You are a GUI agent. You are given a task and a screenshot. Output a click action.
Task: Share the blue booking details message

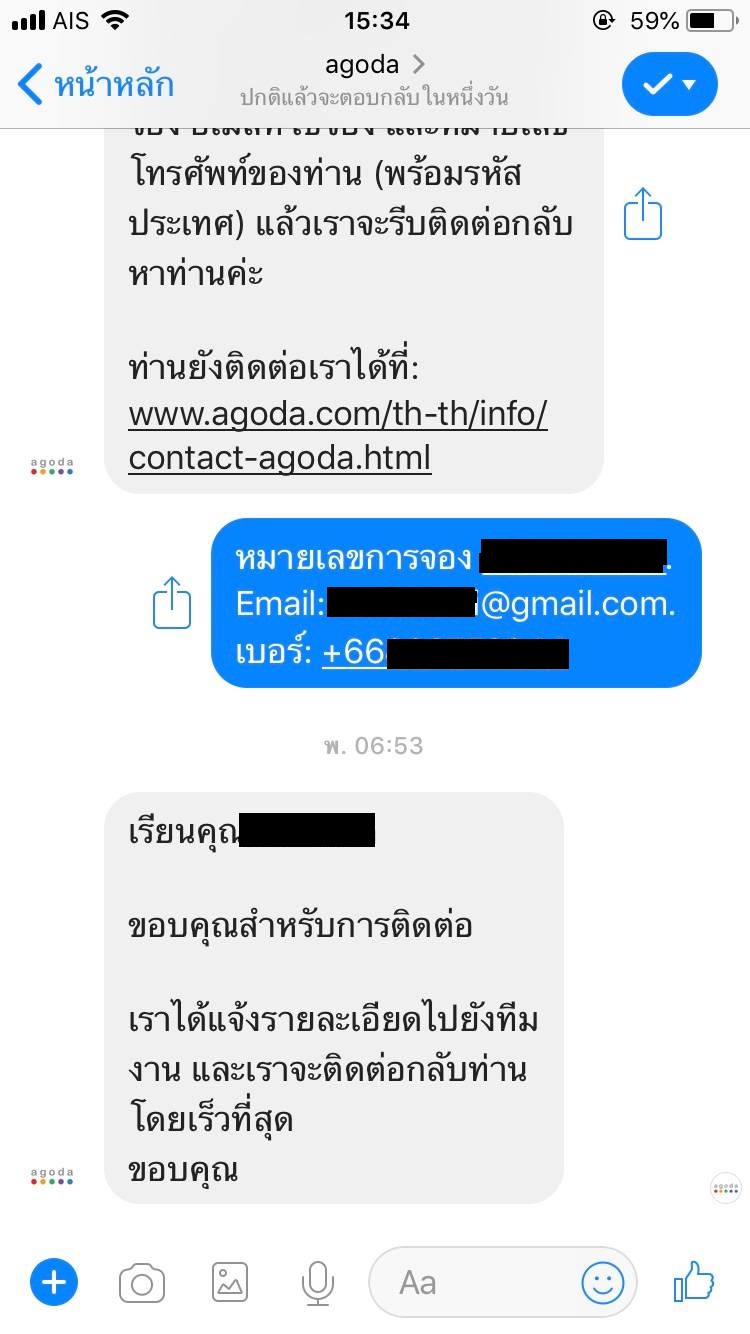click(172, 603)
